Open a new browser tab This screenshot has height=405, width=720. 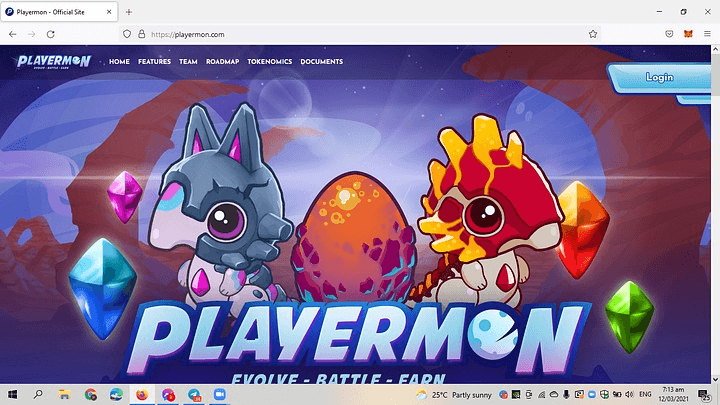129,11
